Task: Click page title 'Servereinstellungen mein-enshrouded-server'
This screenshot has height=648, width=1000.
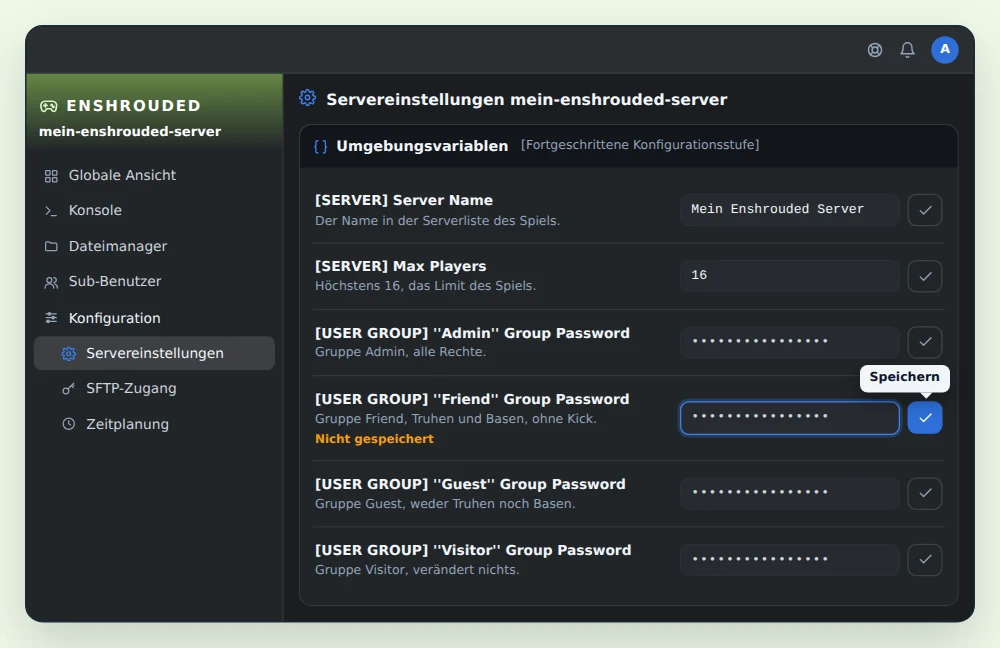Action: [x=527, y=99]
